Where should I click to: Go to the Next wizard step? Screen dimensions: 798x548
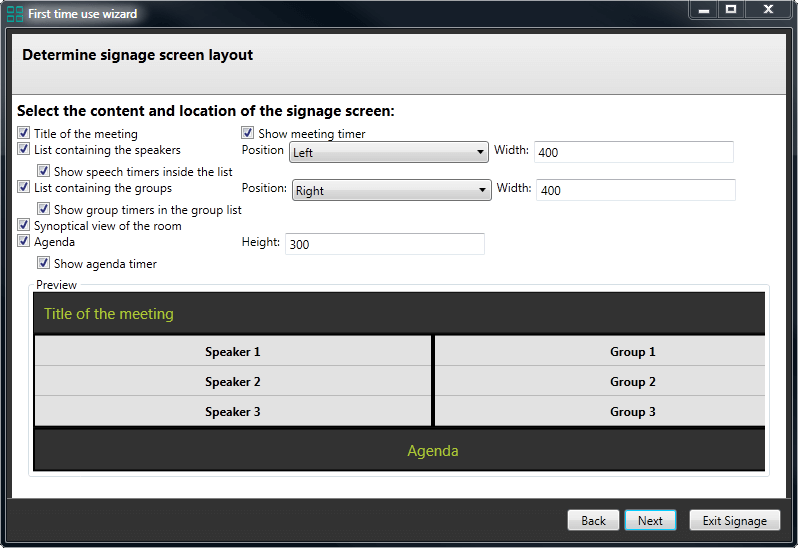coord(650,521)
